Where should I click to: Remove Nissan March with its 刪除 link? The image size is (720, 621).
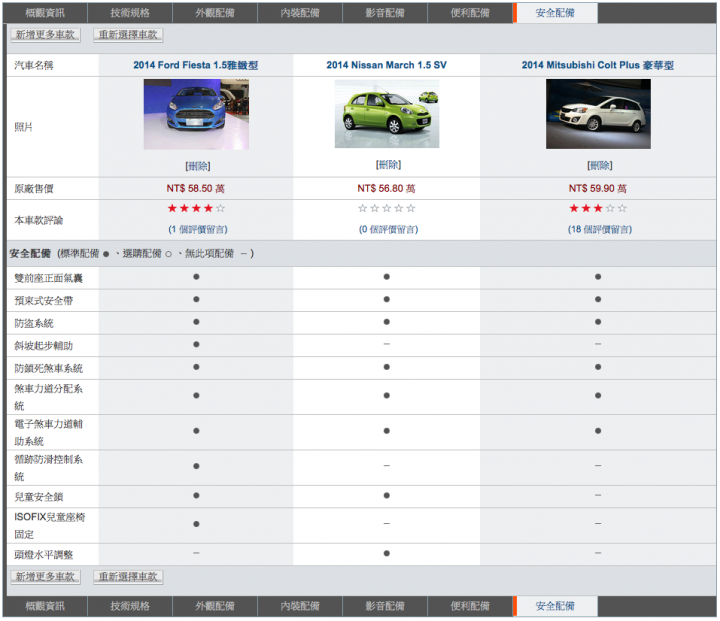pyautogui.click(x=388, y=164)
